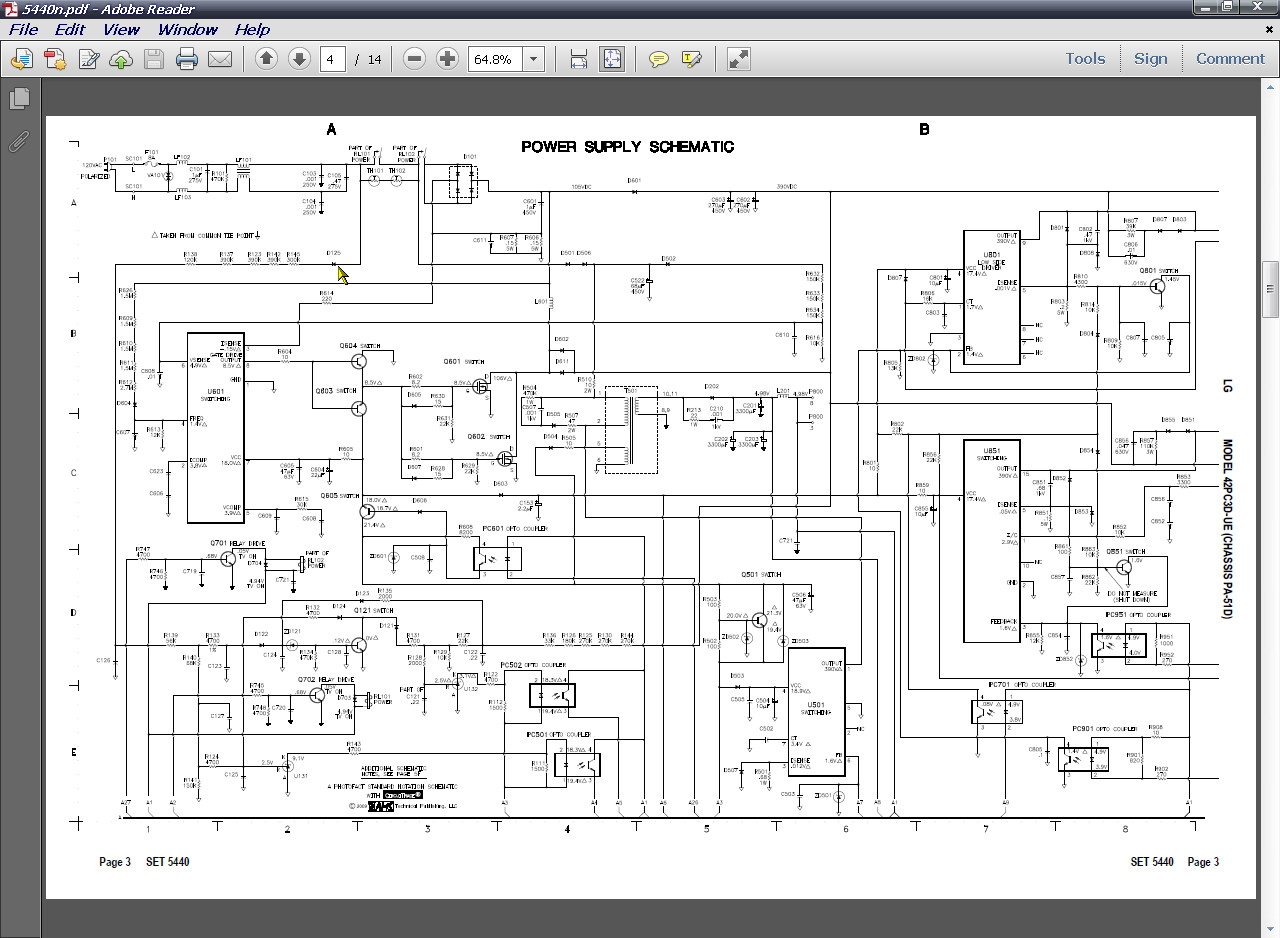Select the highlight text tool
The image size is (1280, 938).
click(x=691, y=59)
